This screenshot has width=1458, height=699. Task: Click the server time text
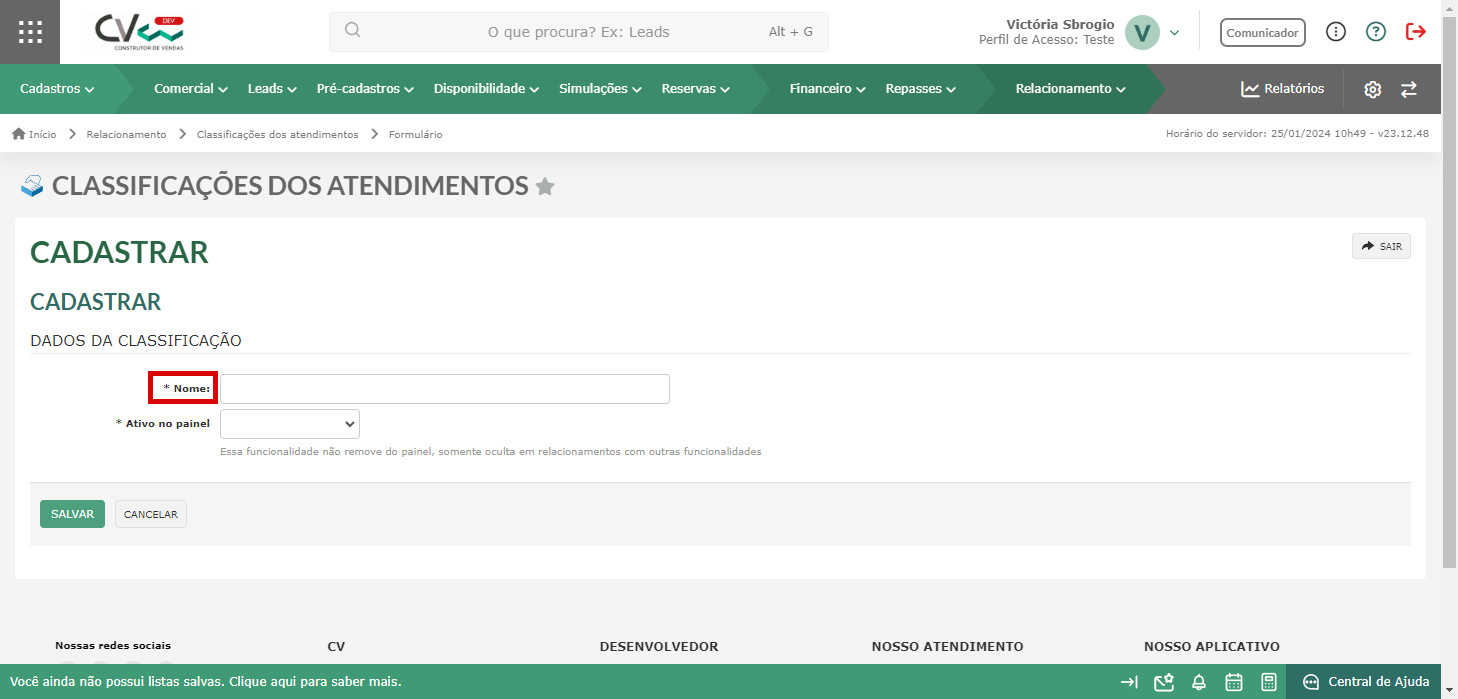[x=1297, y=134]
